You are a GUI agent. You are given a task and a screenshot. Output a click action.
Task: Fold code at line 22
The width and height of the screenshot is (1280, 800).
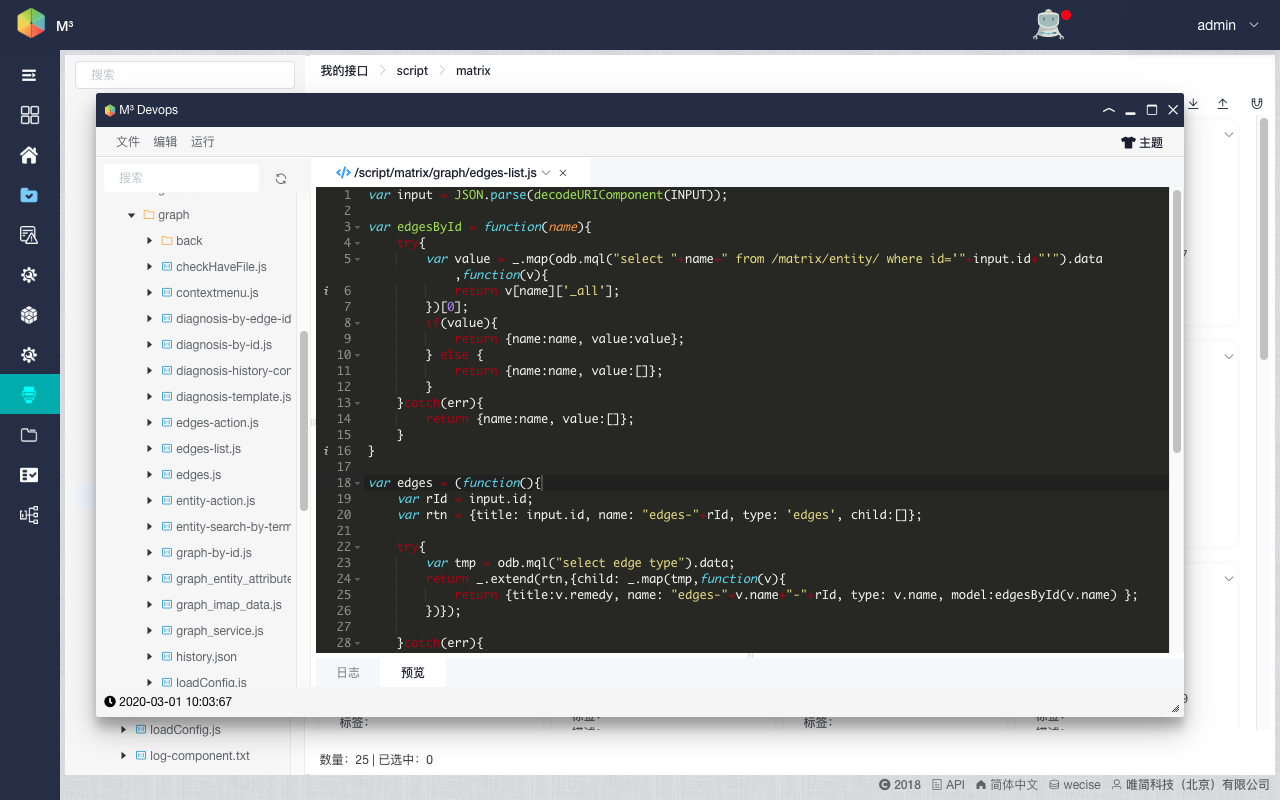359,547
